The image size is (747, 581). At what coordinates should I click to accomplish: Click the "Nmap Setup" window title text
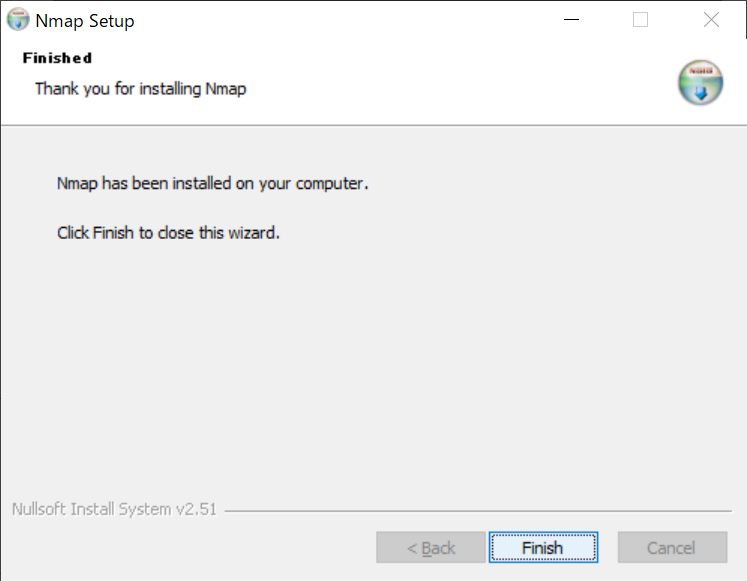pos(84,21)
